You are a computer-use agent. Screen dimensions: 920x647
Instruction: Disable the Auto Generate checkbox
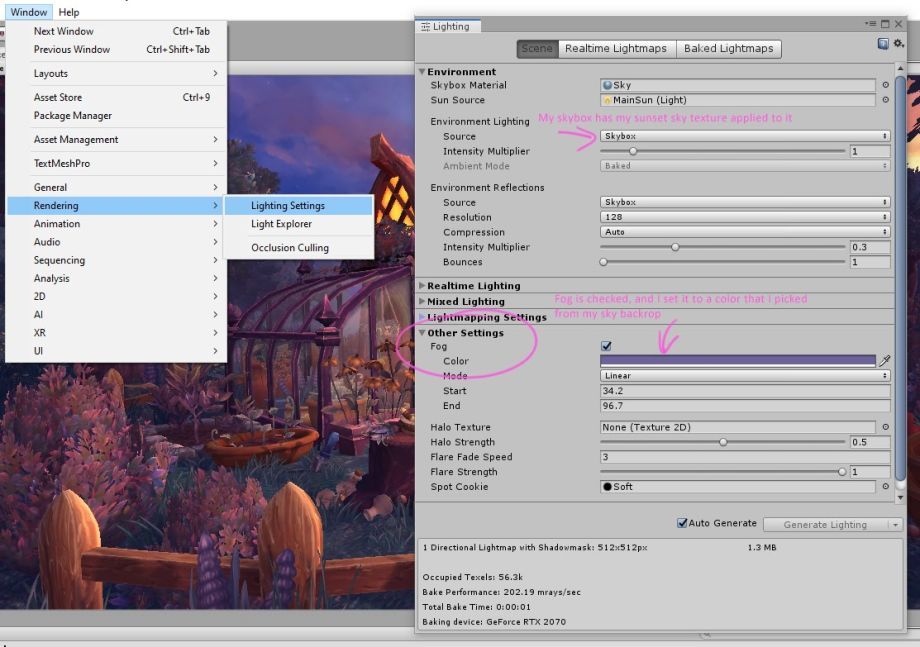pos(682,523)
